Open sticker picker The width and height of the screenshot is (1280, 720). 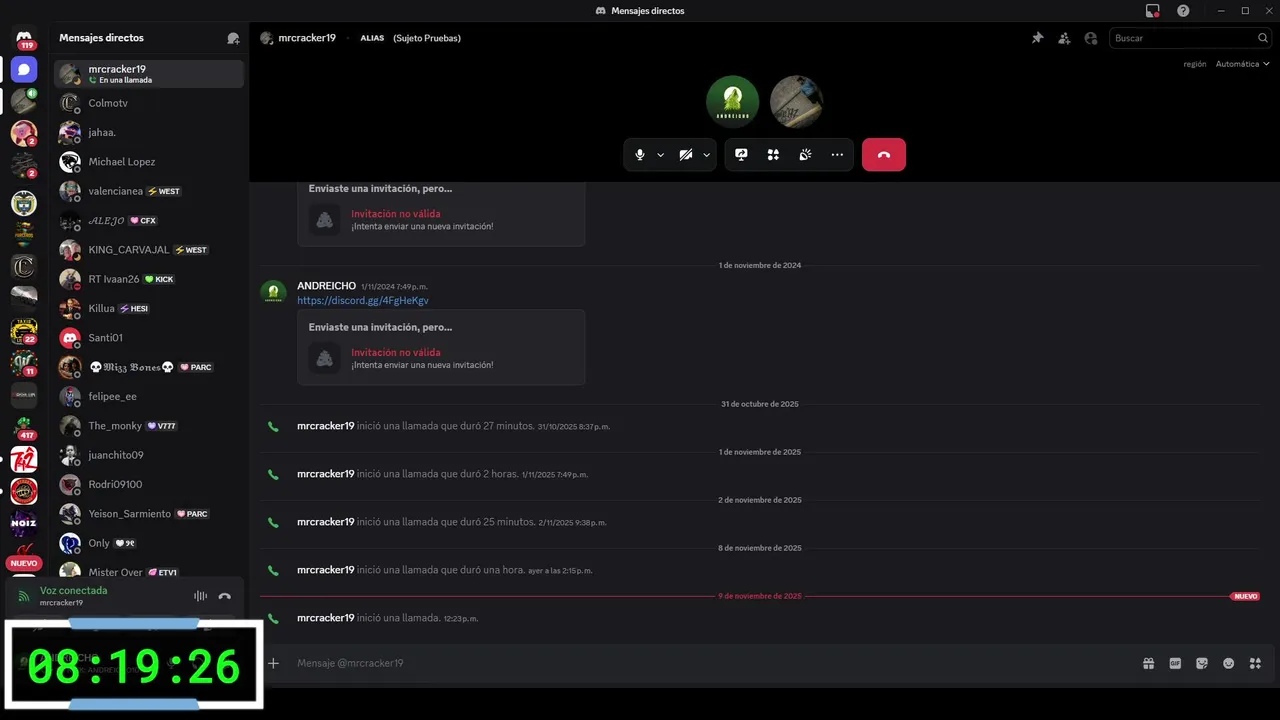coord(1202,663)
